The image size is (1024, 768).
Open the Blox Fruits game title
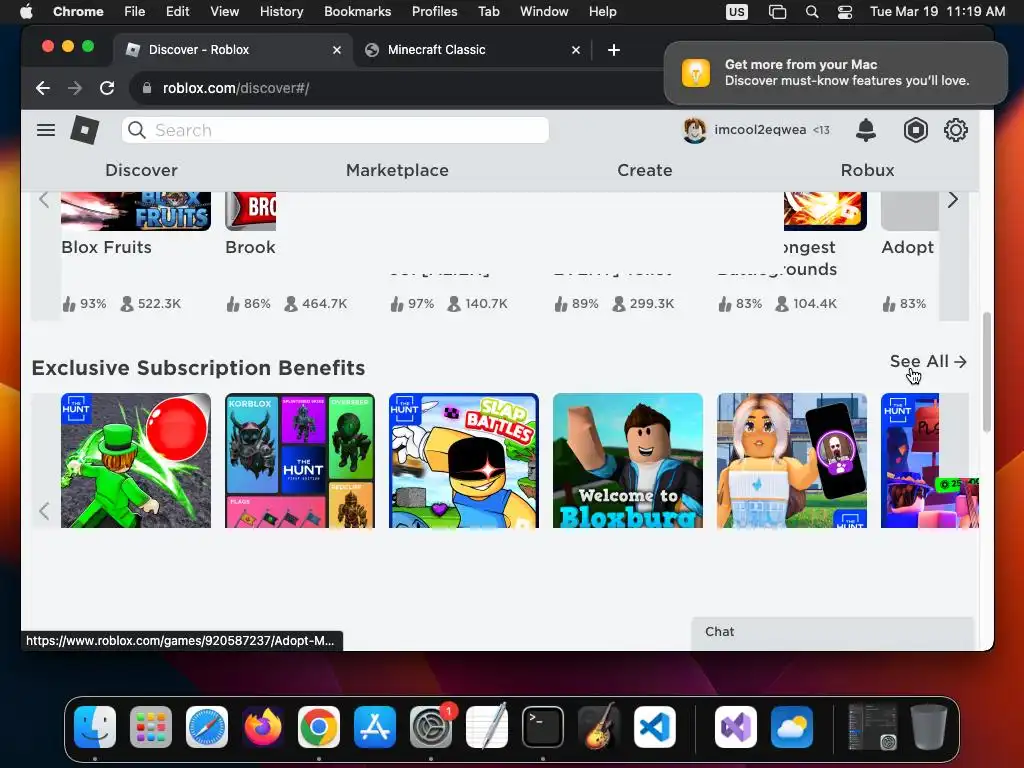[106, 248]
